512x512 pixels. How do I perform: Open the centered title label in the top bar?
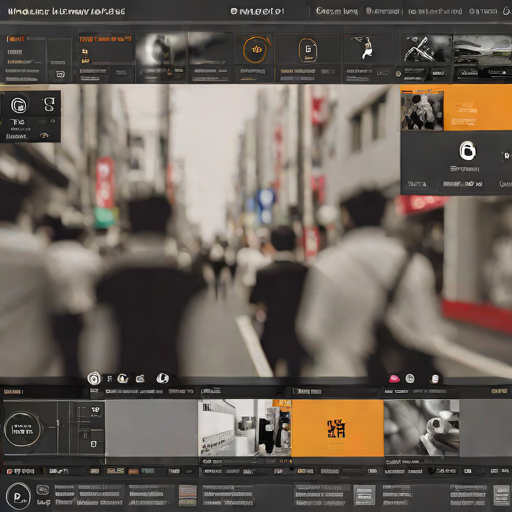click(x=257, y=11)
